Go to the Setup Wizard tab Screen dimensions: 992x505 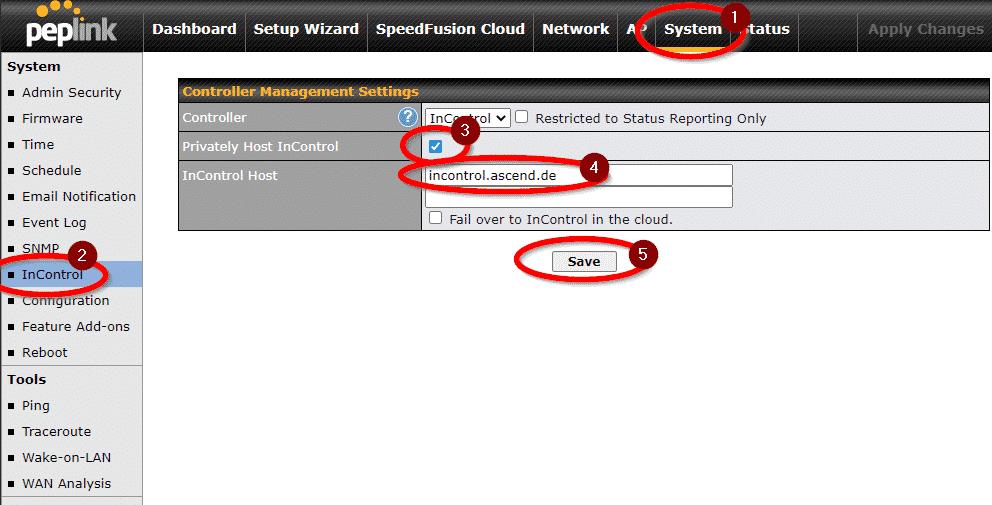(x=306, y=29)
